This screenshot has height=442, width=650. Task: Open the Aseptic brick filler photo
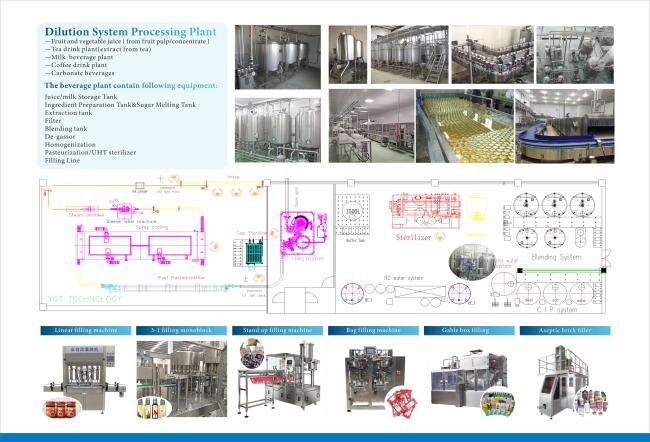click(x=566, y=379)
